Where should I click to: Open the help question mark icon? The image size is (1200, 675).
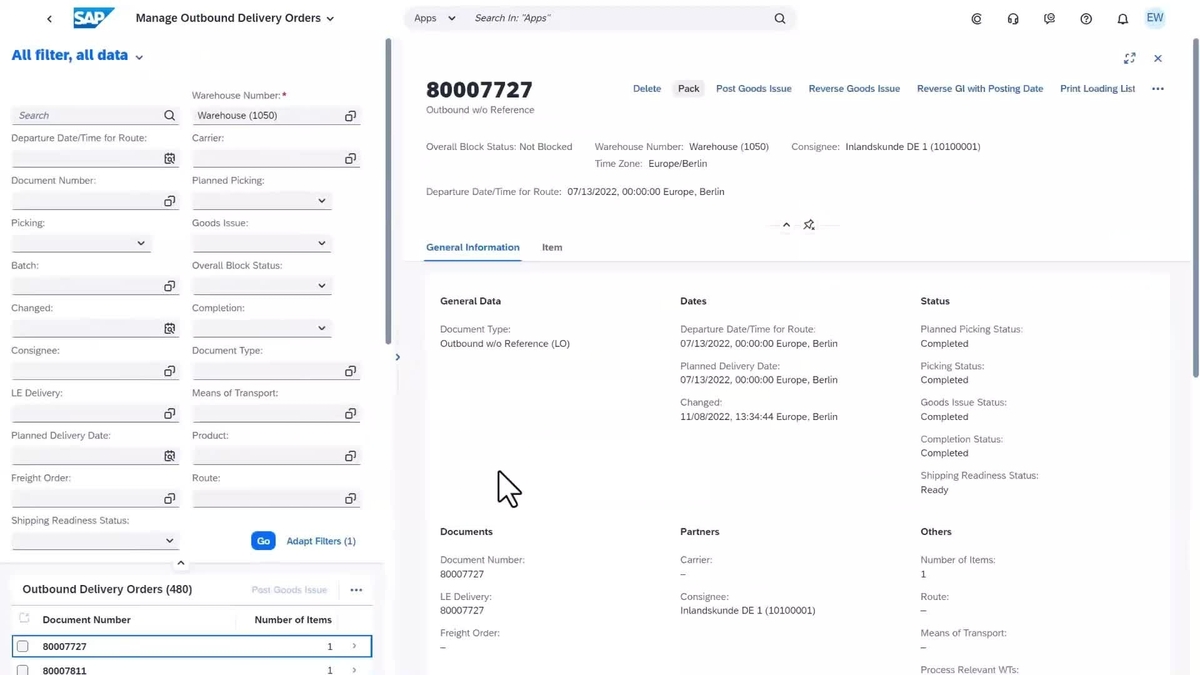[1086, 19]
